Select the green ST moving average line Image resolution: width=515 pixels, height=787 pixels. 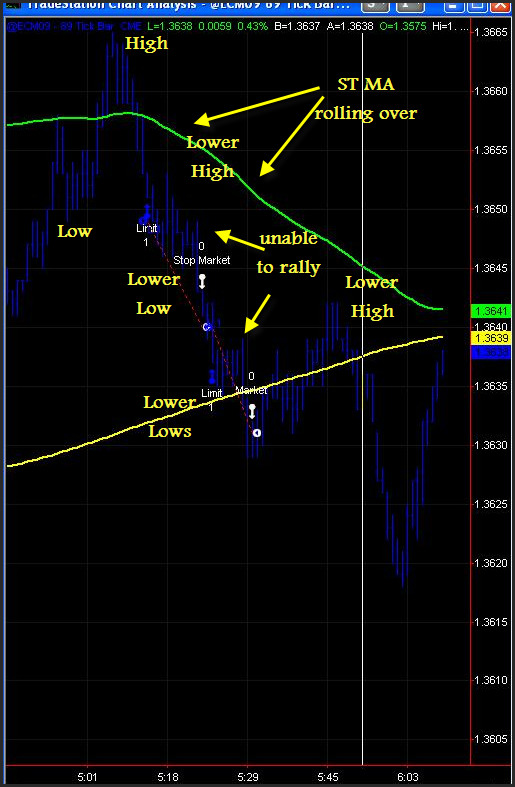point(261,200)
